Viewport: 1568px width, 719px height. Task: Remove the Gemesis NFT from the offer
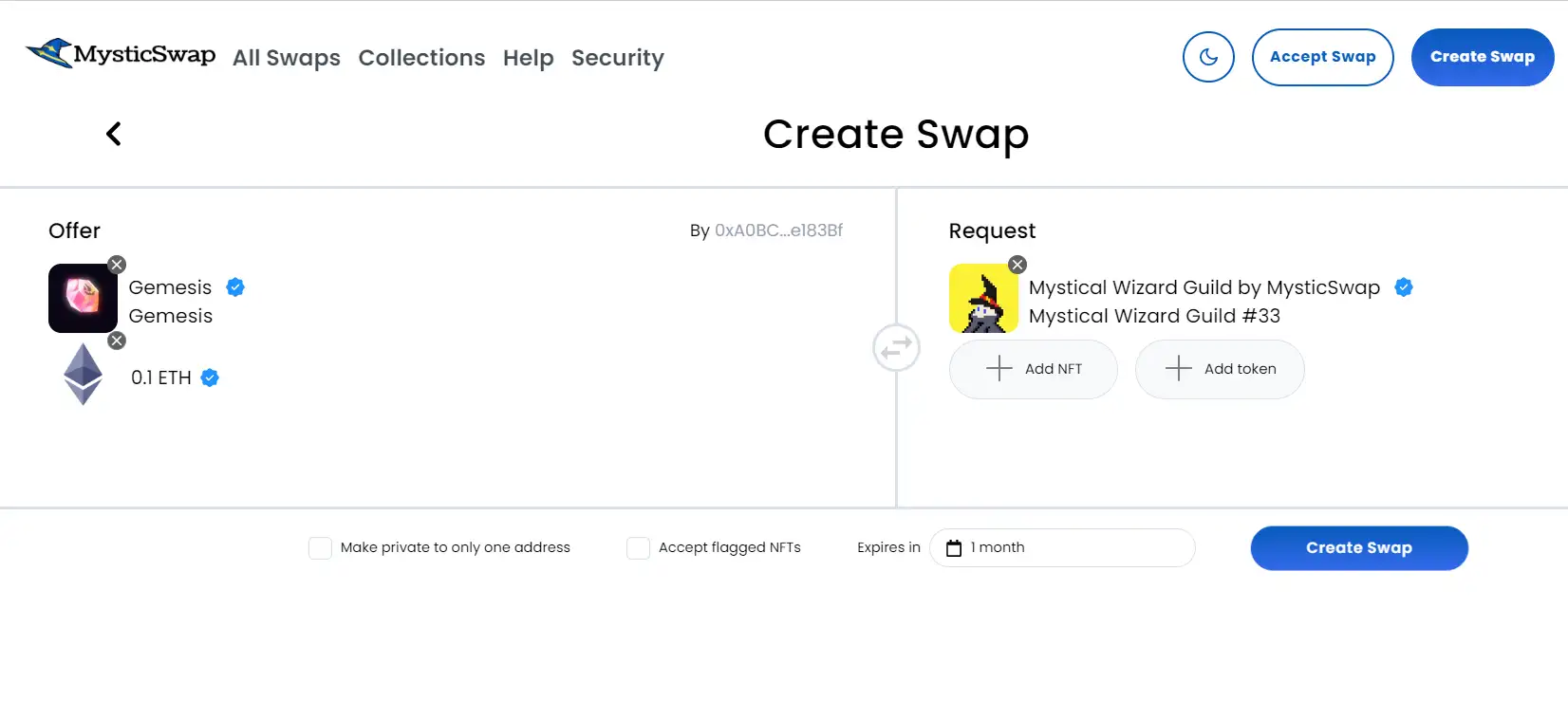point(117,265)
